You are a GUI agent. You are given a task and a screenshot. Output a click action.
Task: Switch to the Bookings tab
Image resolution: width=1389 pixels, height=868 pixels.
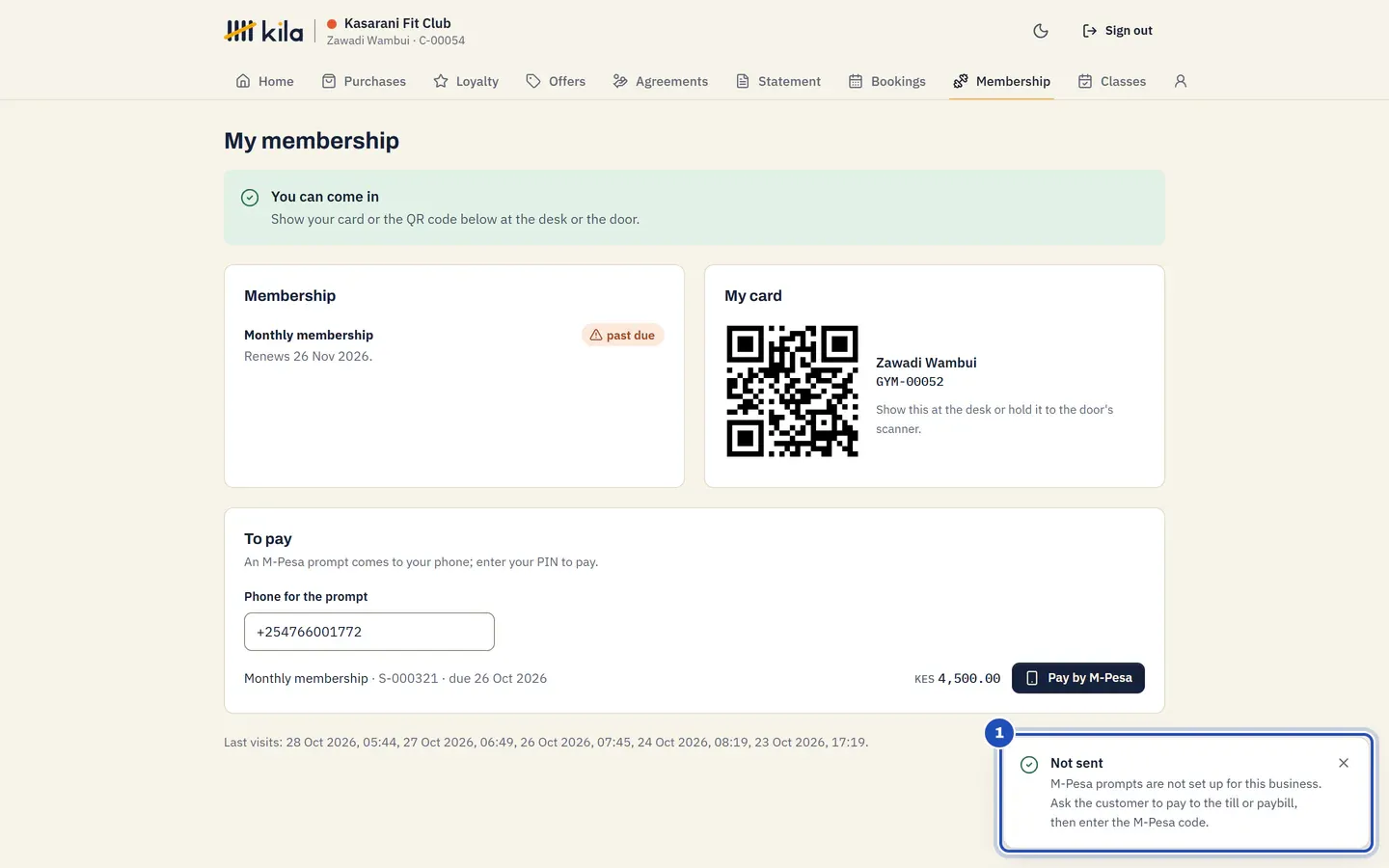[886, 81]
